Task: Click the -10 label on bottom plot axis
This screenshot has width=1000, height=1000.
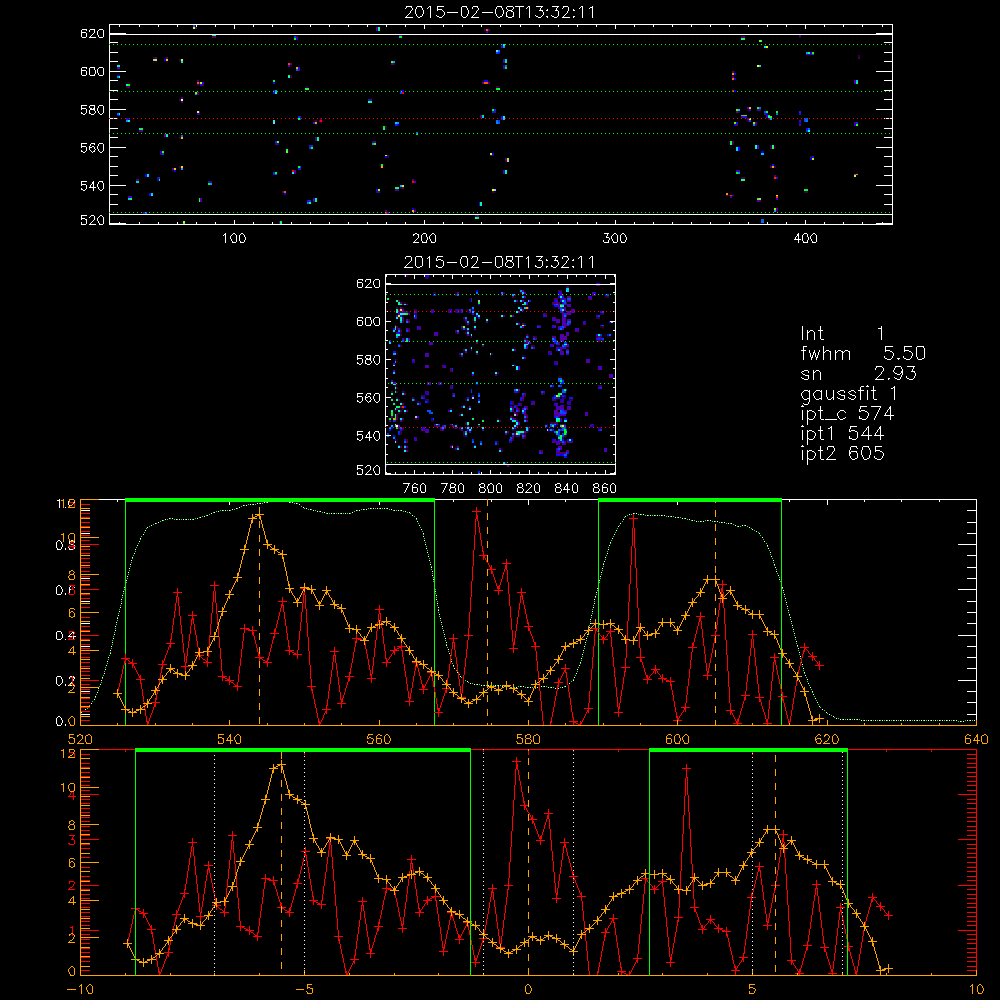Action: 79,990
